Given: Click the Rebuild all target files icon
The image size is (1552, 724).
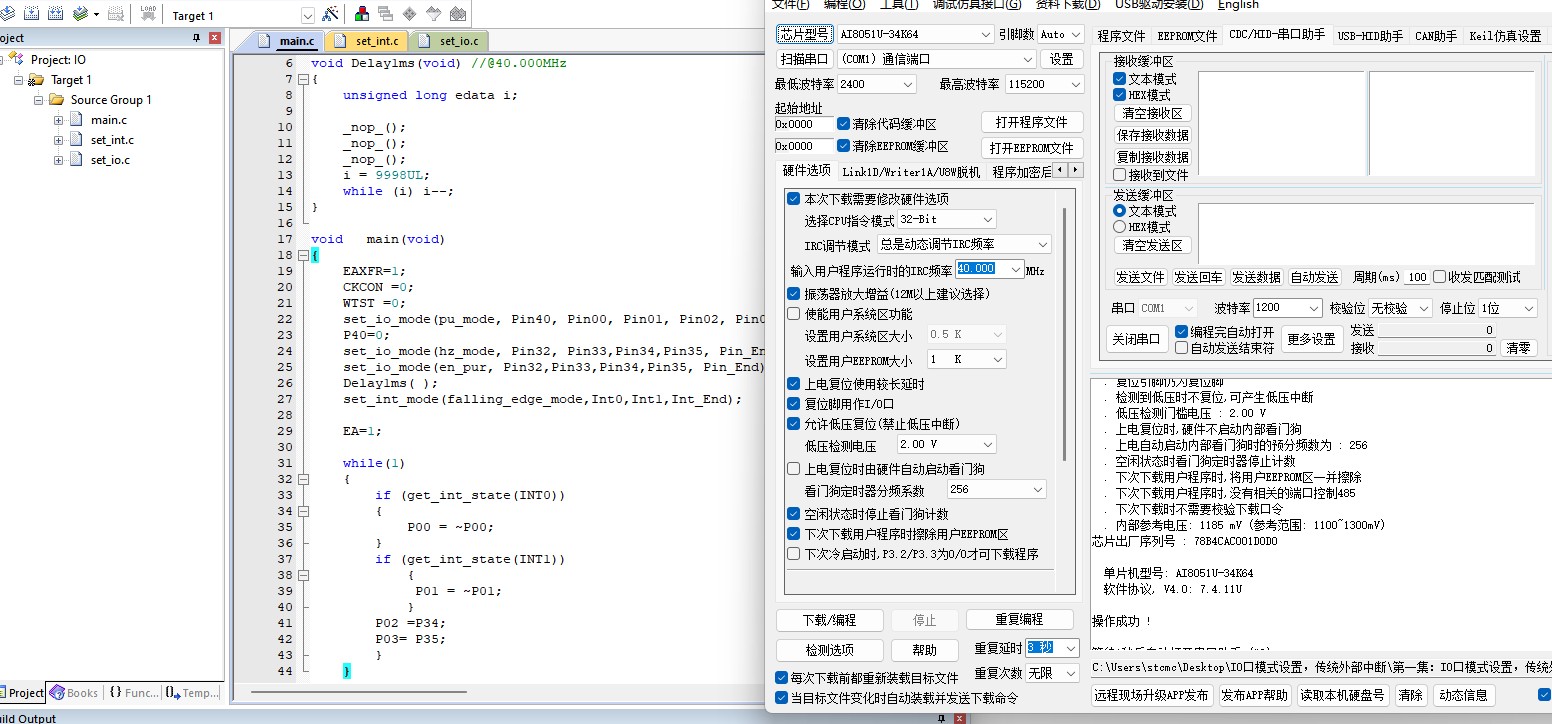Looking at the screenshot, I should click(55, 15).
